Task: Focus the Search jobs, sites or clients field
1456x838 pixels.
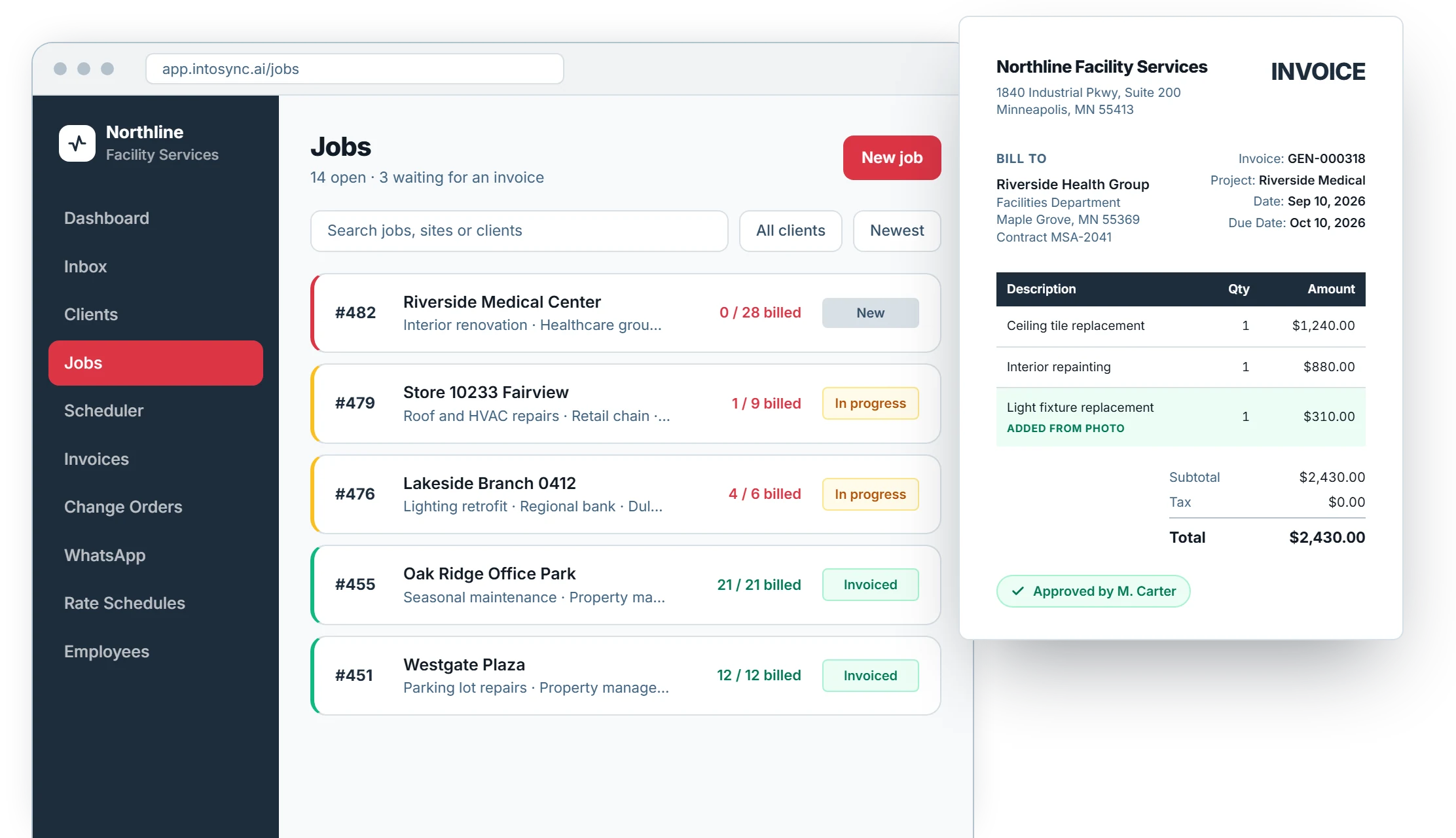Action: [x=519, y=231]
